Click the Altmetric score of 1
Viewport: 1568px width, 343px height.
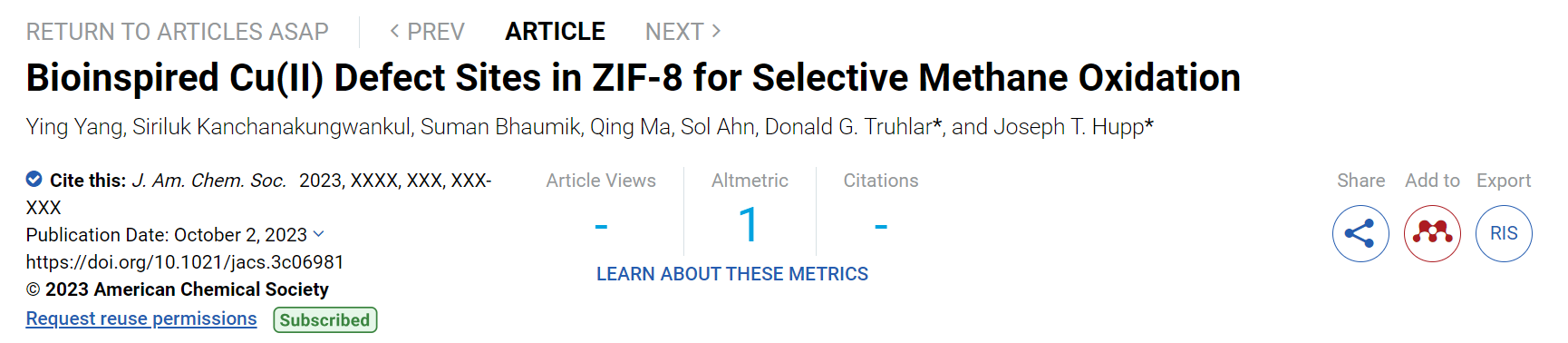(x=749, y=224)
